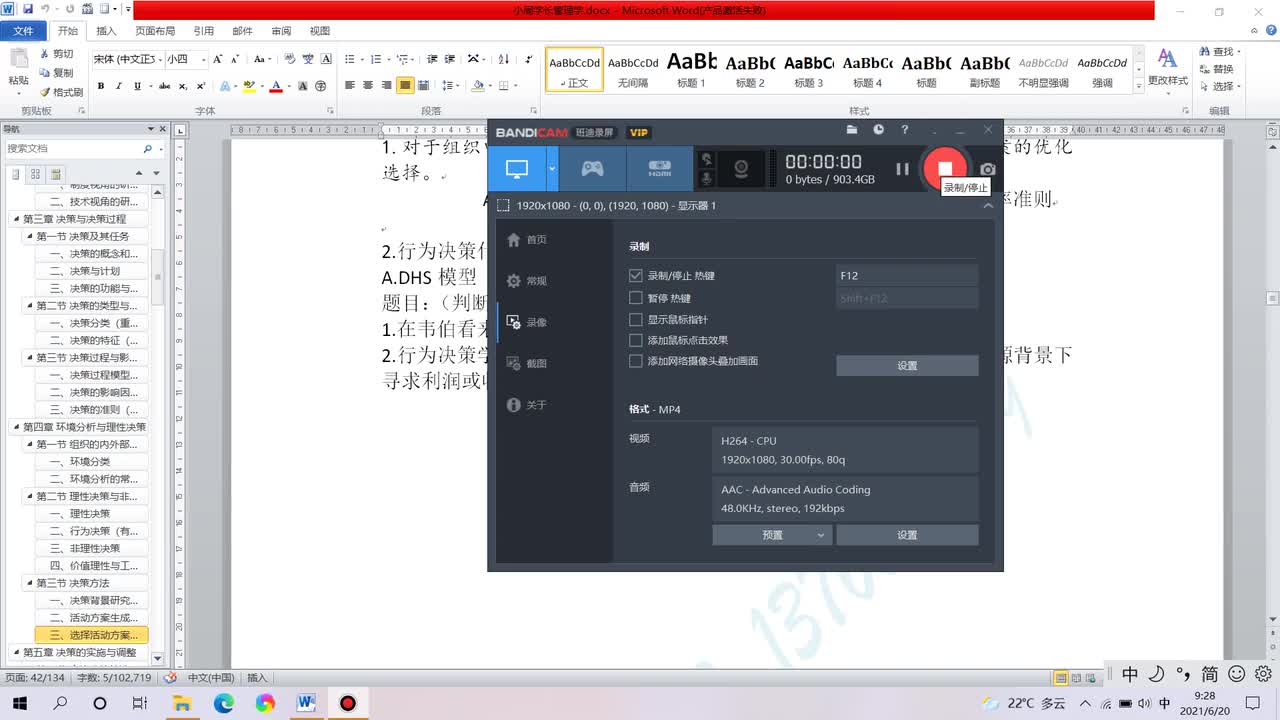Select 二、决策与计划 in navigation pane

93,271
